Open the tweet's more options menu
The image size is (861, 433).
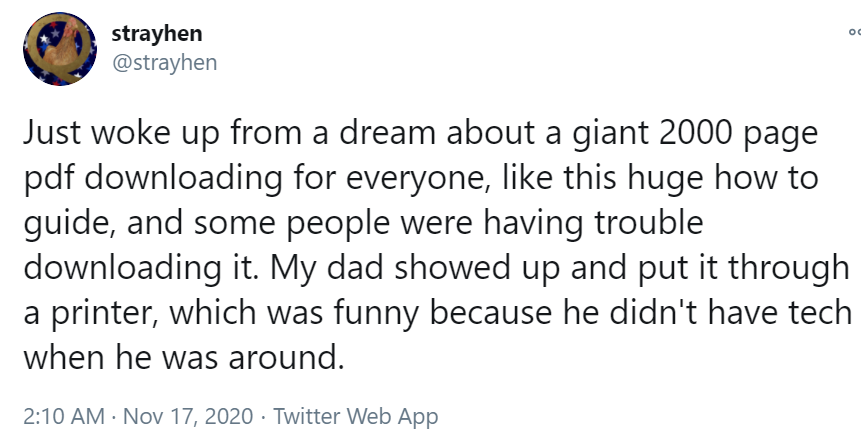(854, 33)
